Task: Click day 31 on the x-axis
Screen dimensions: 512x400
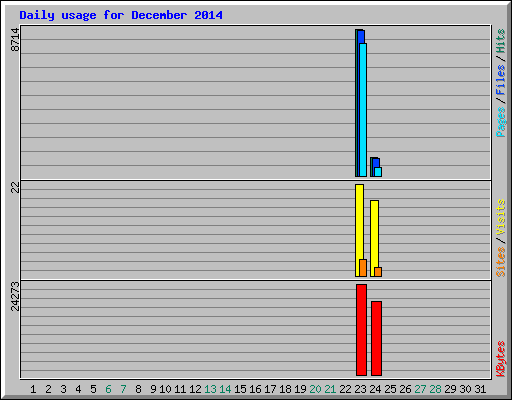Action: point(480,389)
